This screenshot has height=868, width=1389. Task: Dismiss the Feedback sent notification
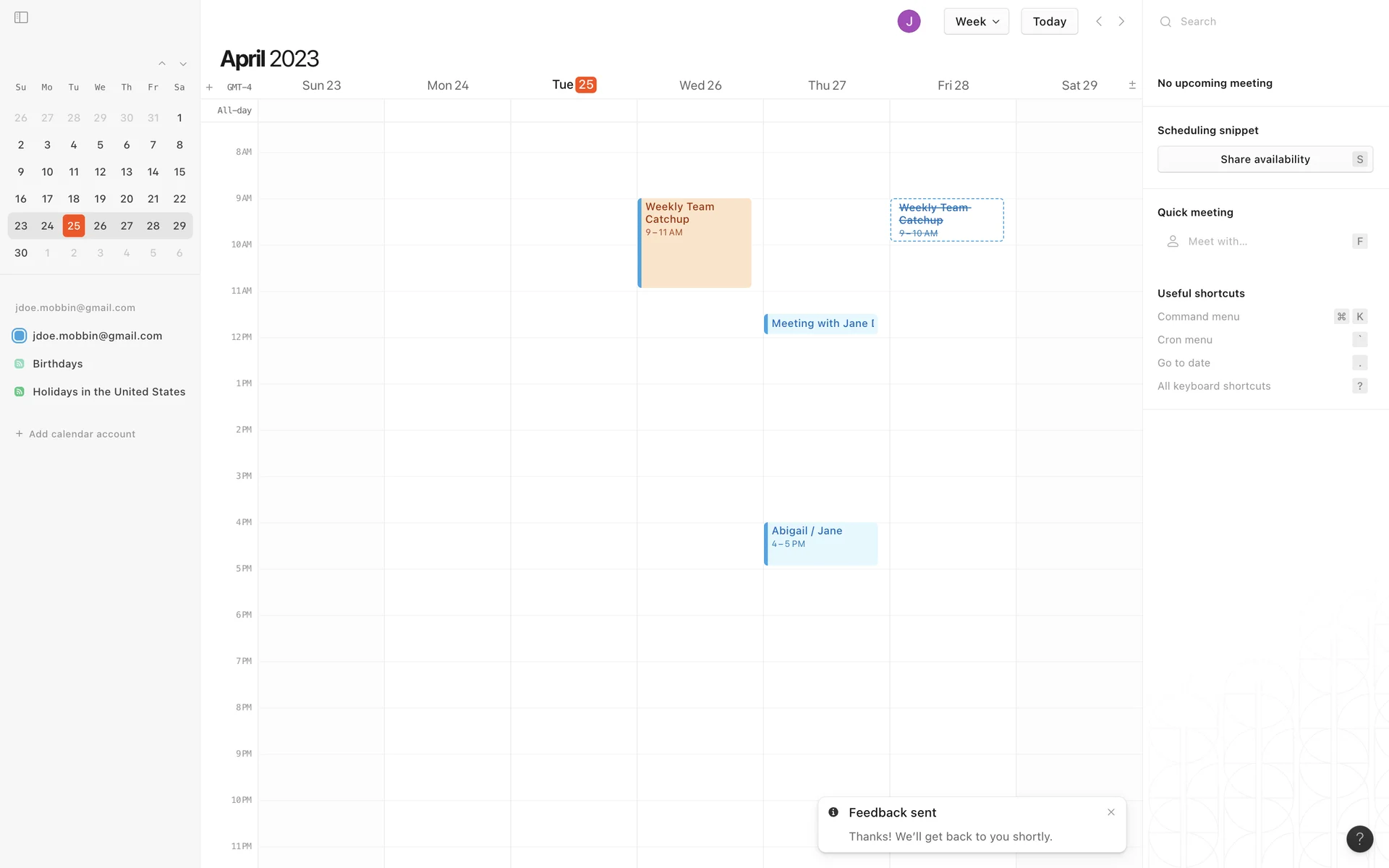point(1111,812)
